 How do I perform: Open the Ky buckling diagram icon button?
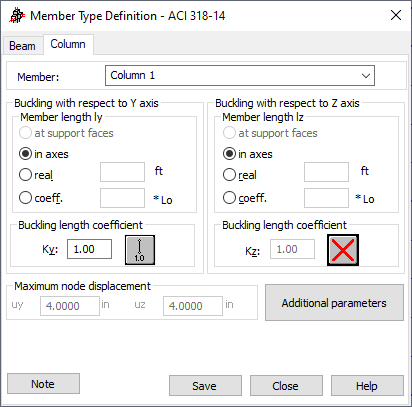click(140, 250)
